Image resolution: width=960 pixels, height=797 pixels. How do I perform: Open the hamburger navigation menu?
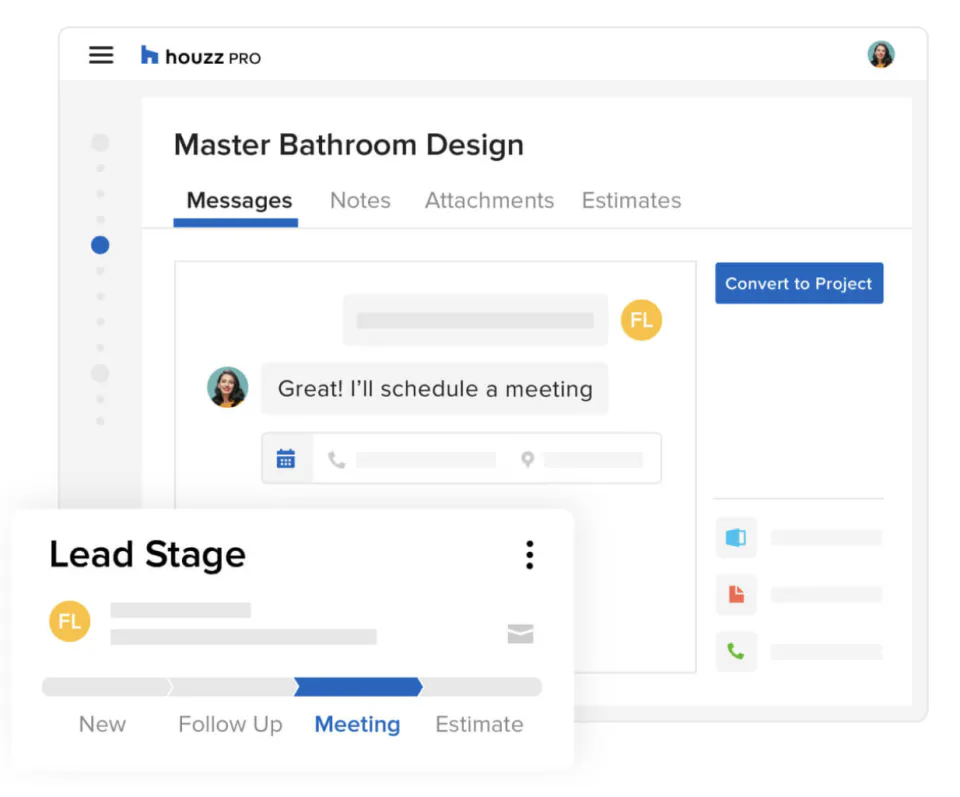tap(101, 55)
